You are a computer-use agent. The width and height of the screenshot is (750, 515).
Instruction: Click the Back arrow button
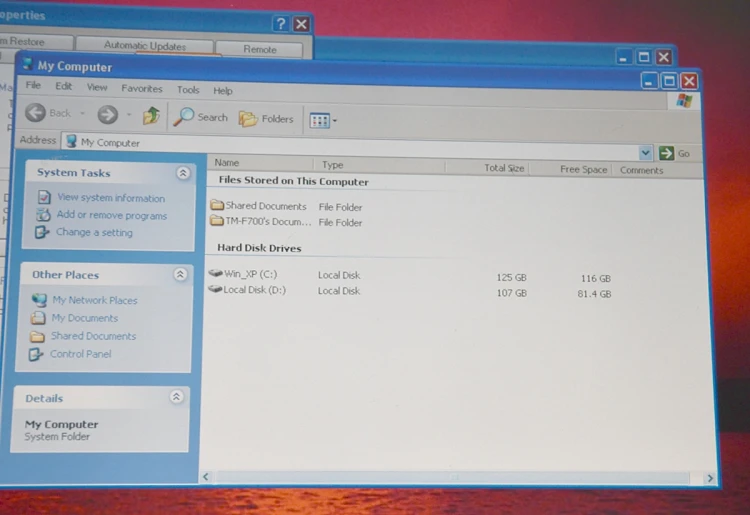[35, 113]
